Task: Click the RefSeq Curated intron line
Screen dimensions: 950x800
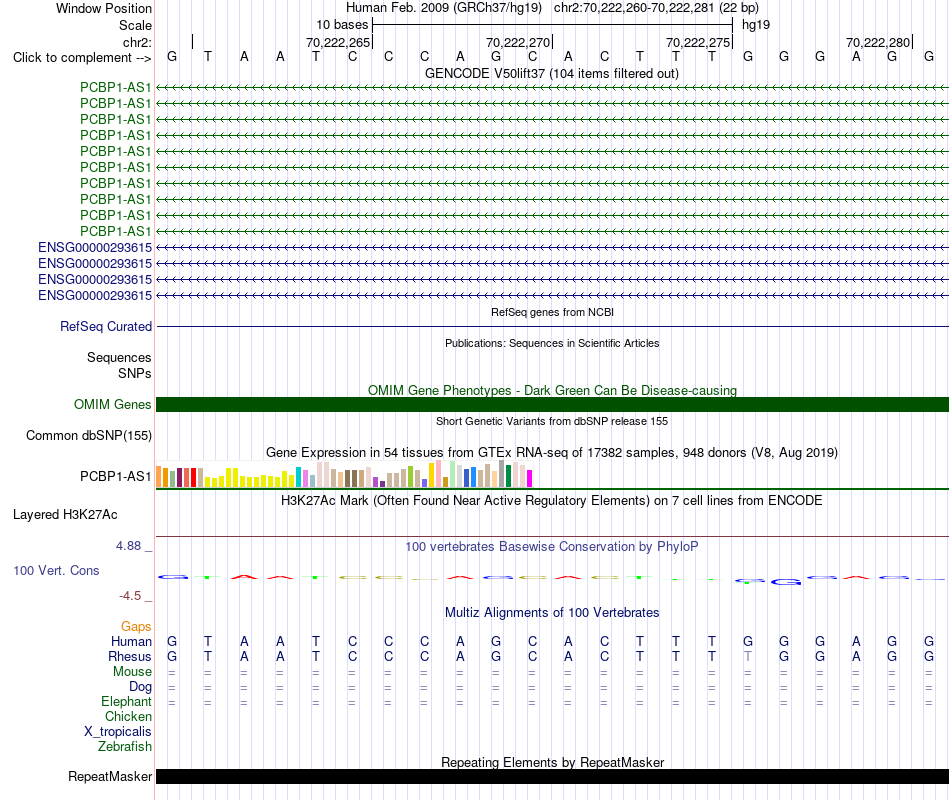Action: pos(552,327)
